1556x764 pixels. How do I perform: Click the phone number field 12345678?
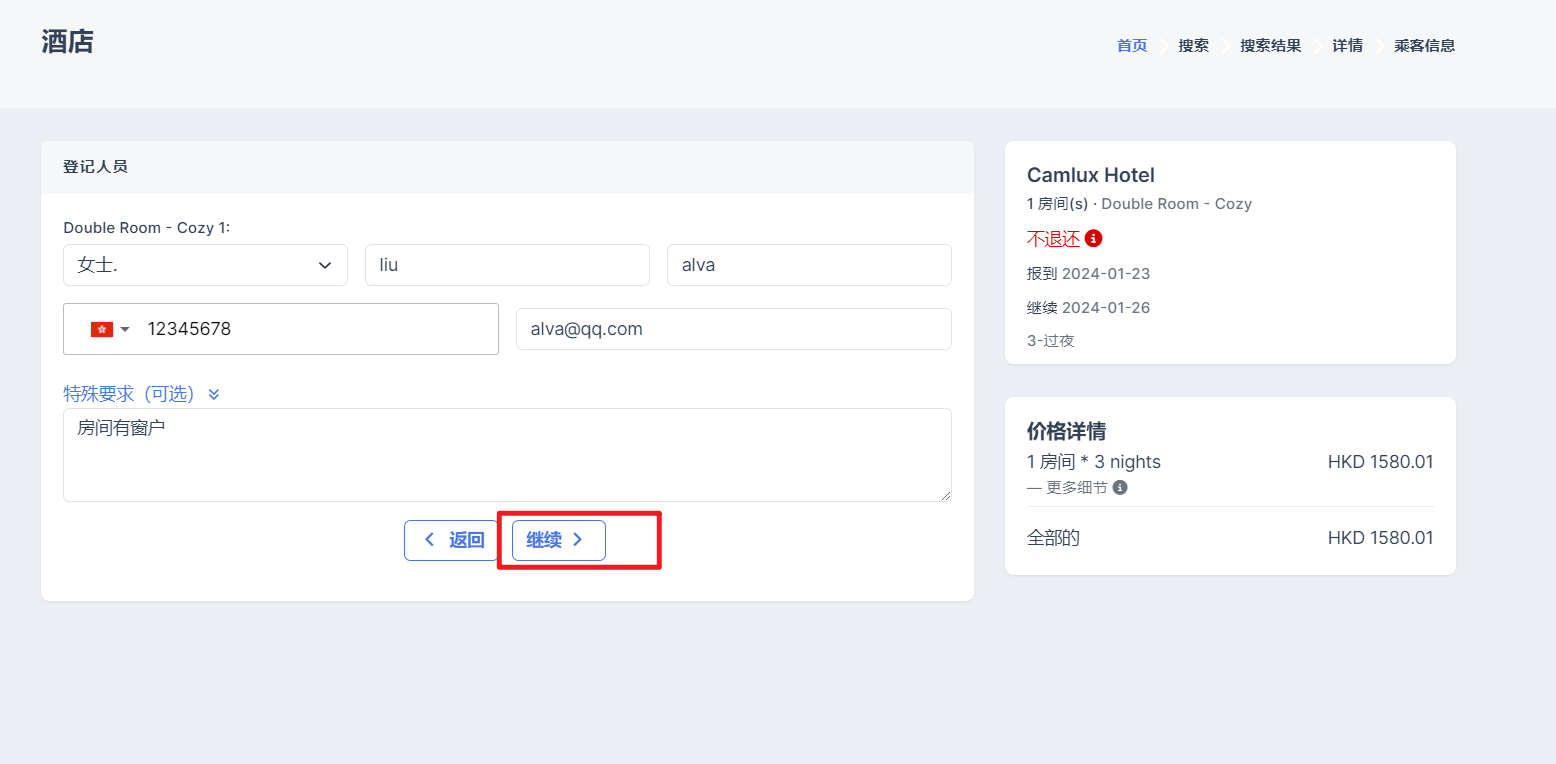315,329
